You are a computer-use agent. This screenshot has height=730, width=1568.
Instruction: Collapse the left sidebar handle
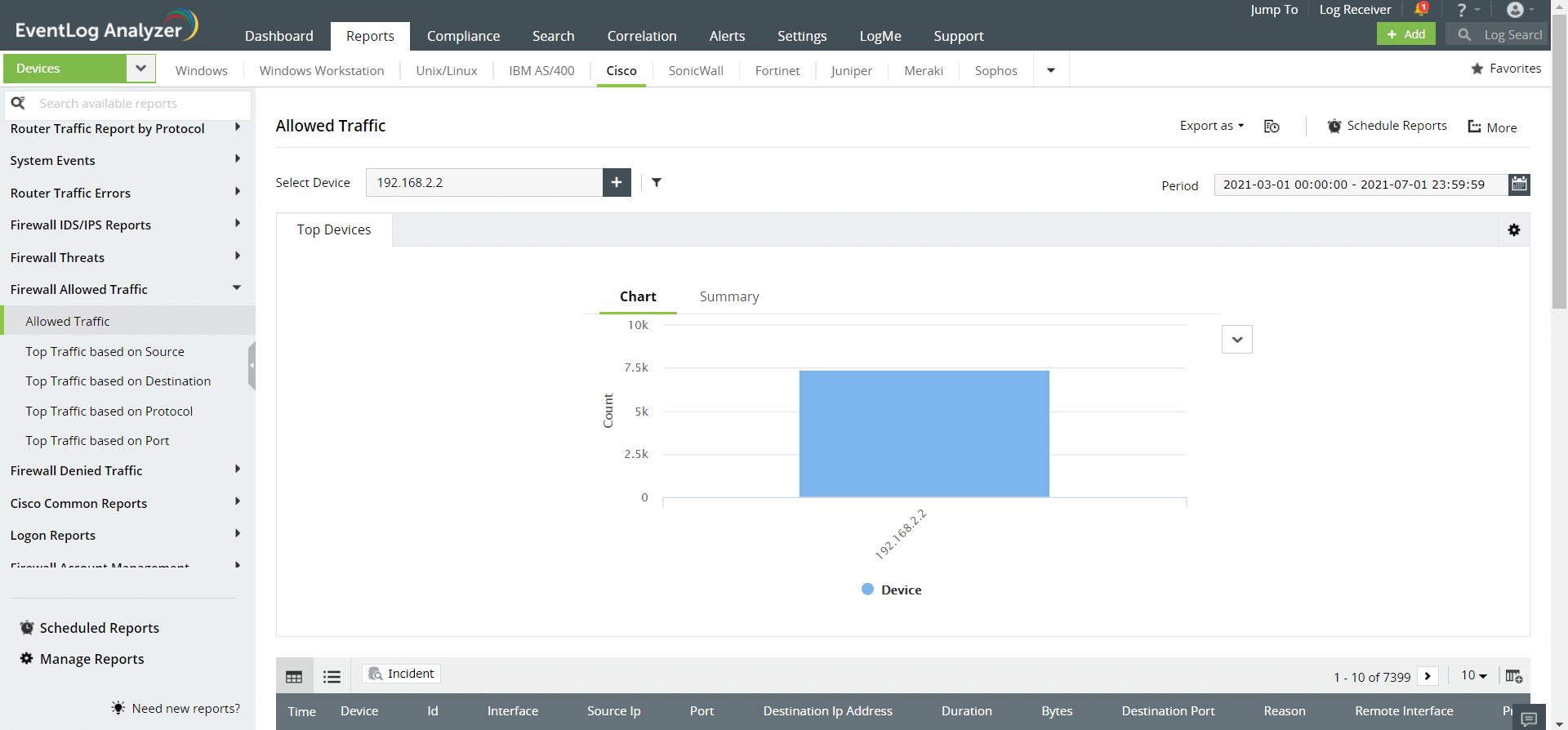(252, 366)
